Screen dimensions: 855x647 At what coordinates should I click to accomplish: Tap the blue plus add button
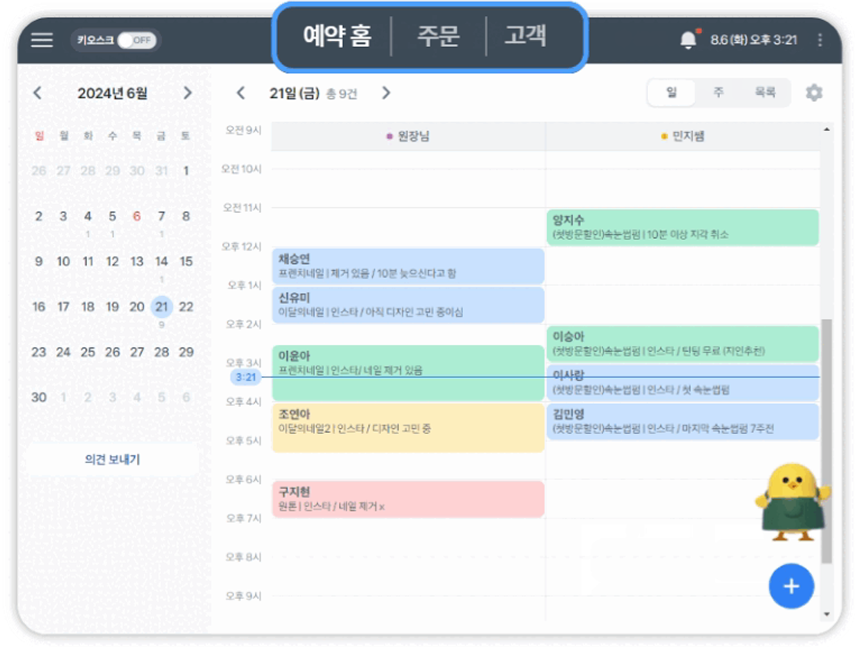790,586
